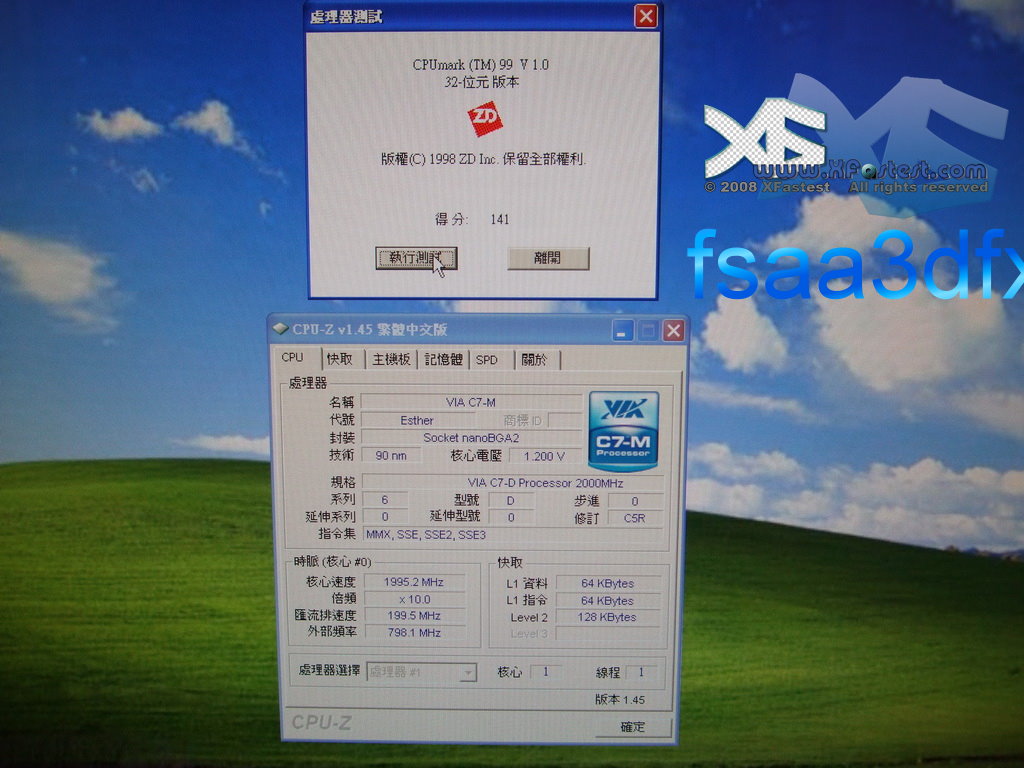Switch to the 快取 tab
This screenshot has width=1024, height=768.
[340, 359]
